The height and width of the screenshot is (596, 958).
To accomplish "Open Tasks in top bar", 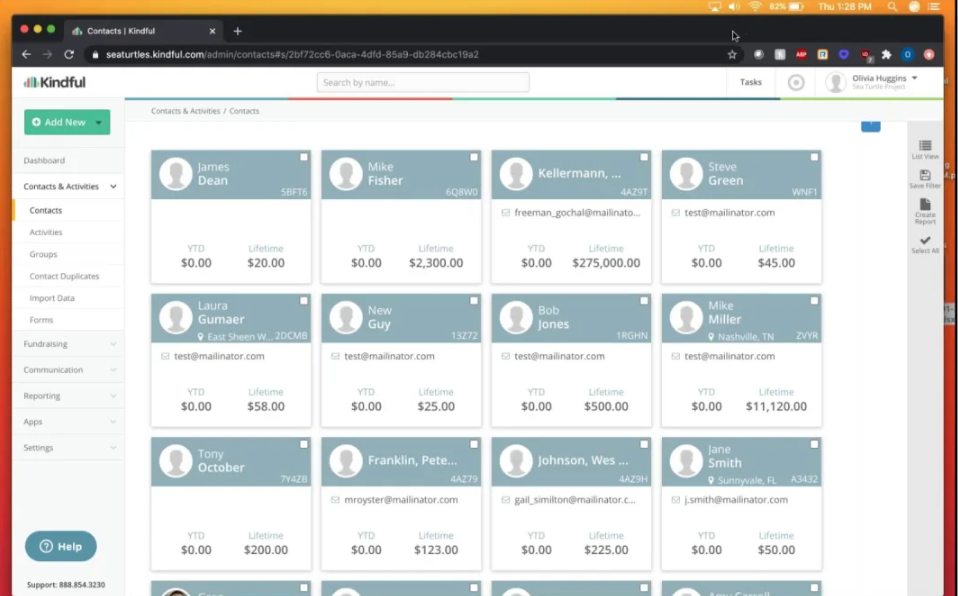I will [x=750, y=83].
